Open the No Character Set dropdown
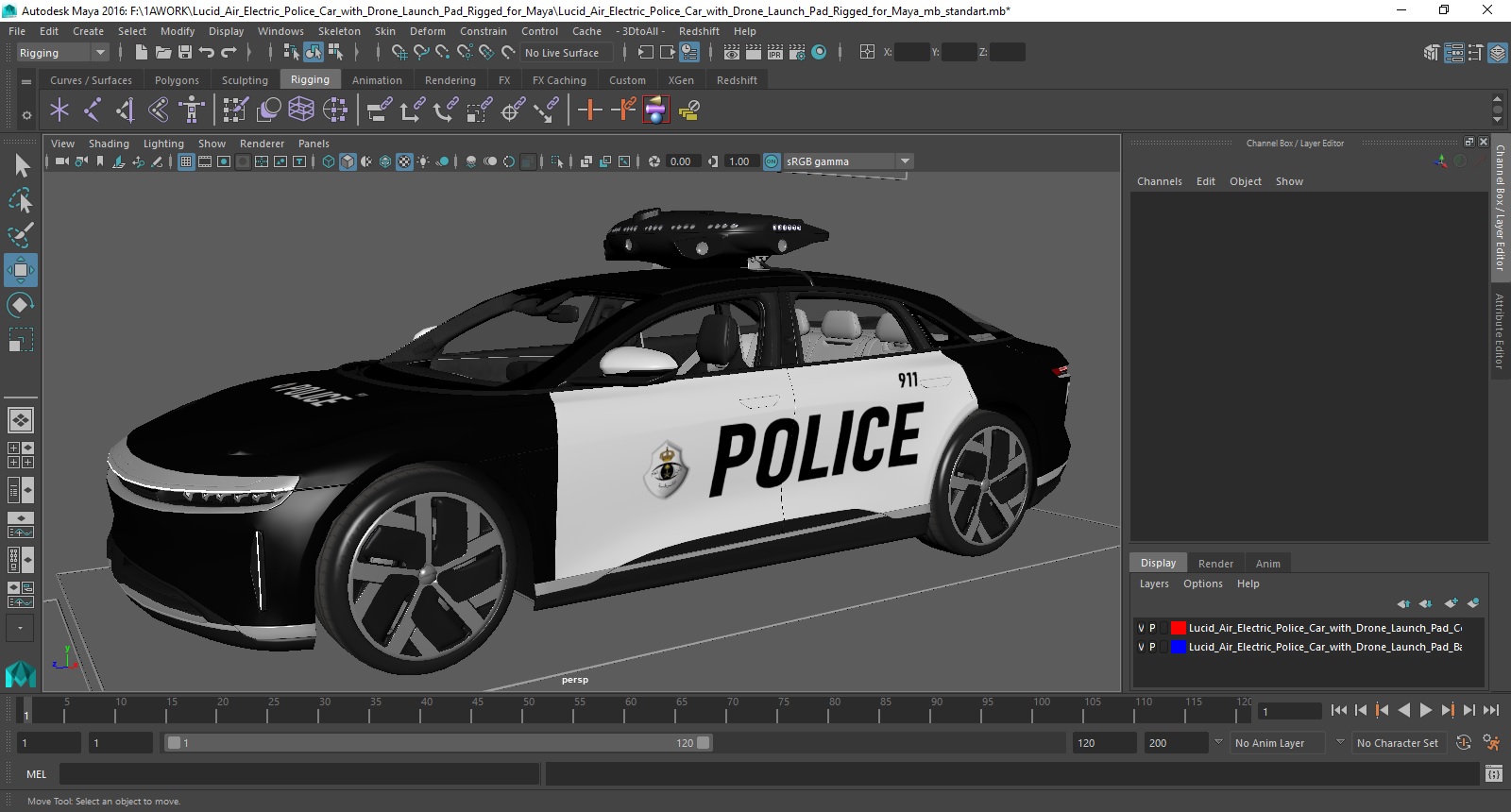This screenshot has height=812, width=1511. coord(1399,743)
